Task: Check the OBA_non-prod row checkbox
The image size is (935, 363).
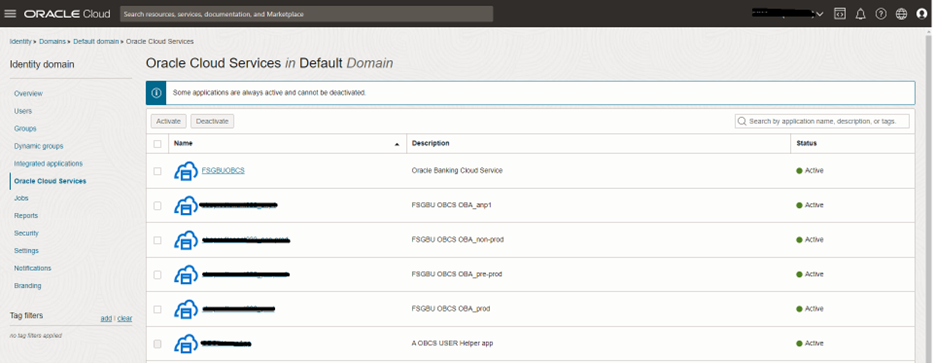Action: click(x=157, y=240)
